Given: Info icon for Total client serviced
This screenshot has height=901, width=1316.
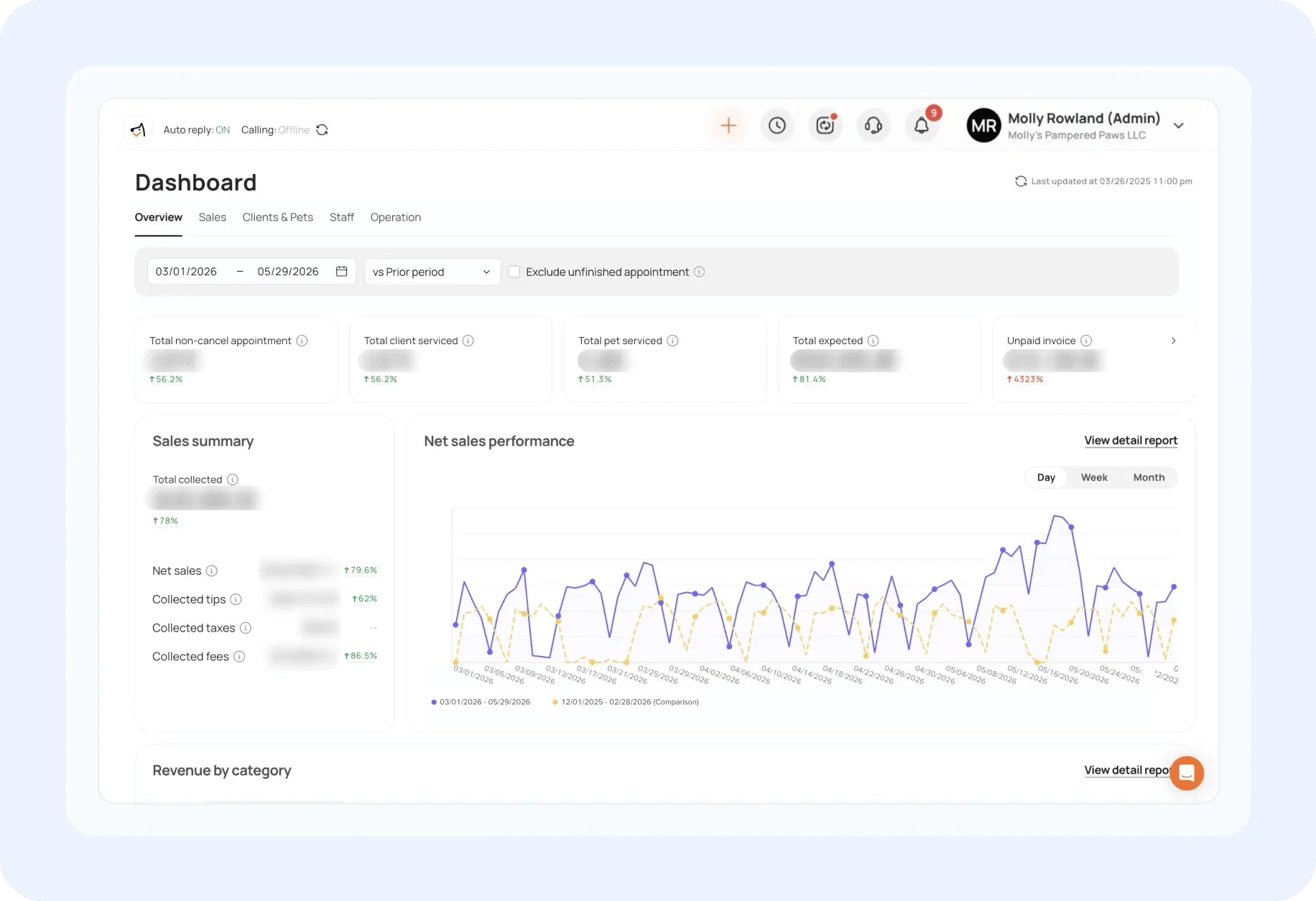Looking at the screenshot, I should 468,341.
